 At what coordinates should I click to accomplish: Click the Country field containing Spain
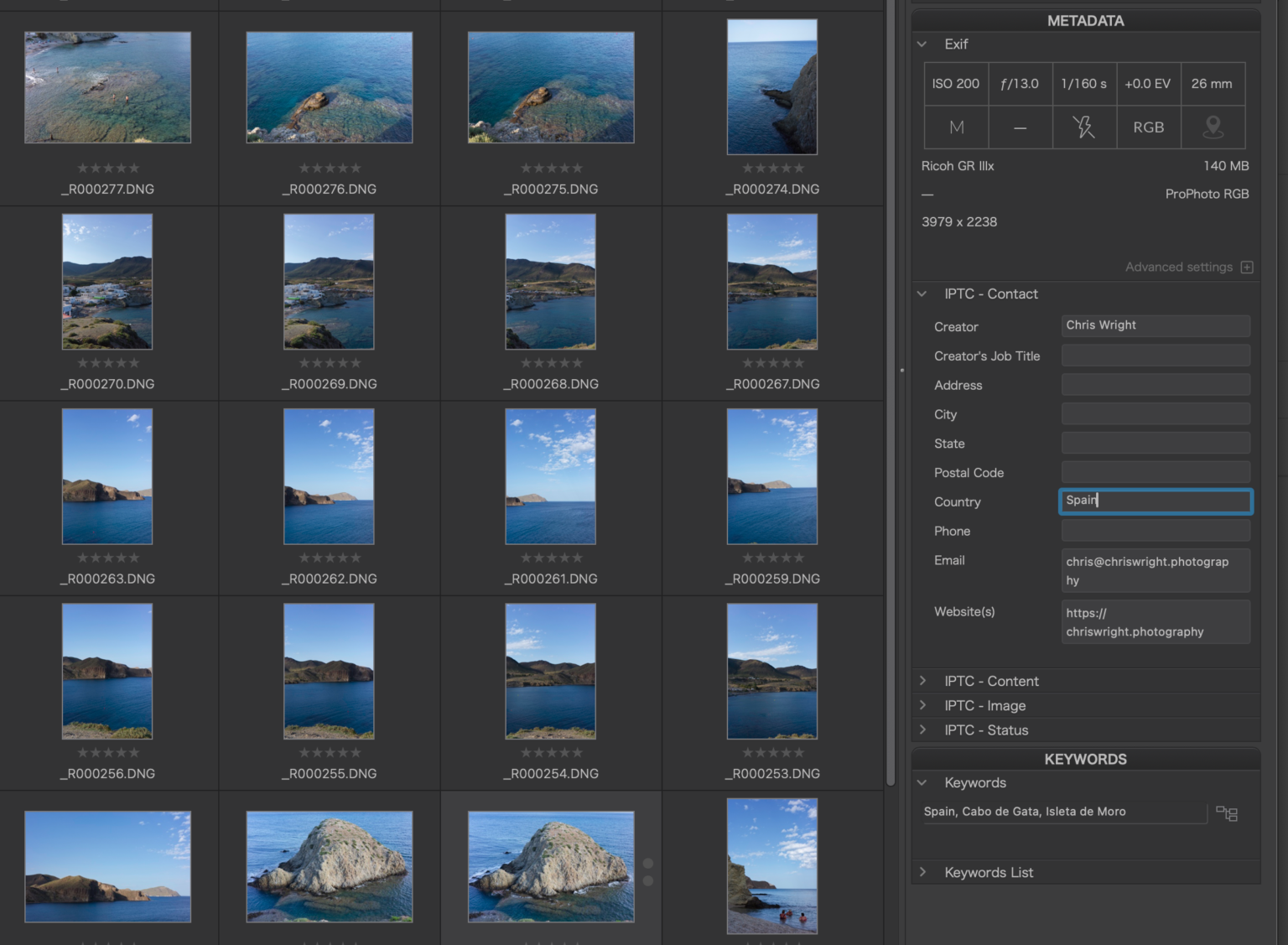[1156, 501]
